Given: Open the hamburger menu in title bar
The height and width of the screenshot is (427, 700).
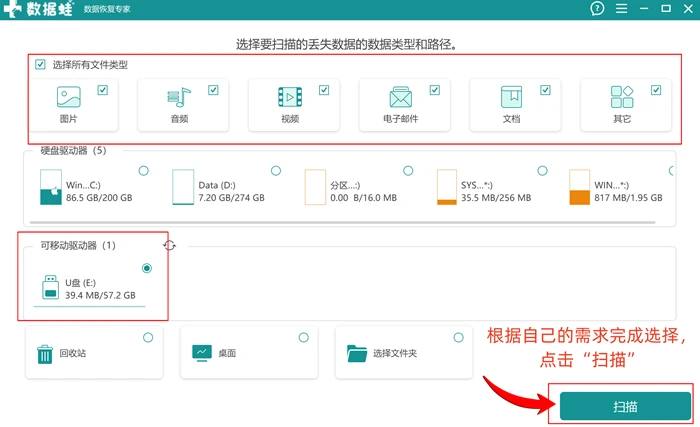Looking at the screenshot, I should [621, 8].
